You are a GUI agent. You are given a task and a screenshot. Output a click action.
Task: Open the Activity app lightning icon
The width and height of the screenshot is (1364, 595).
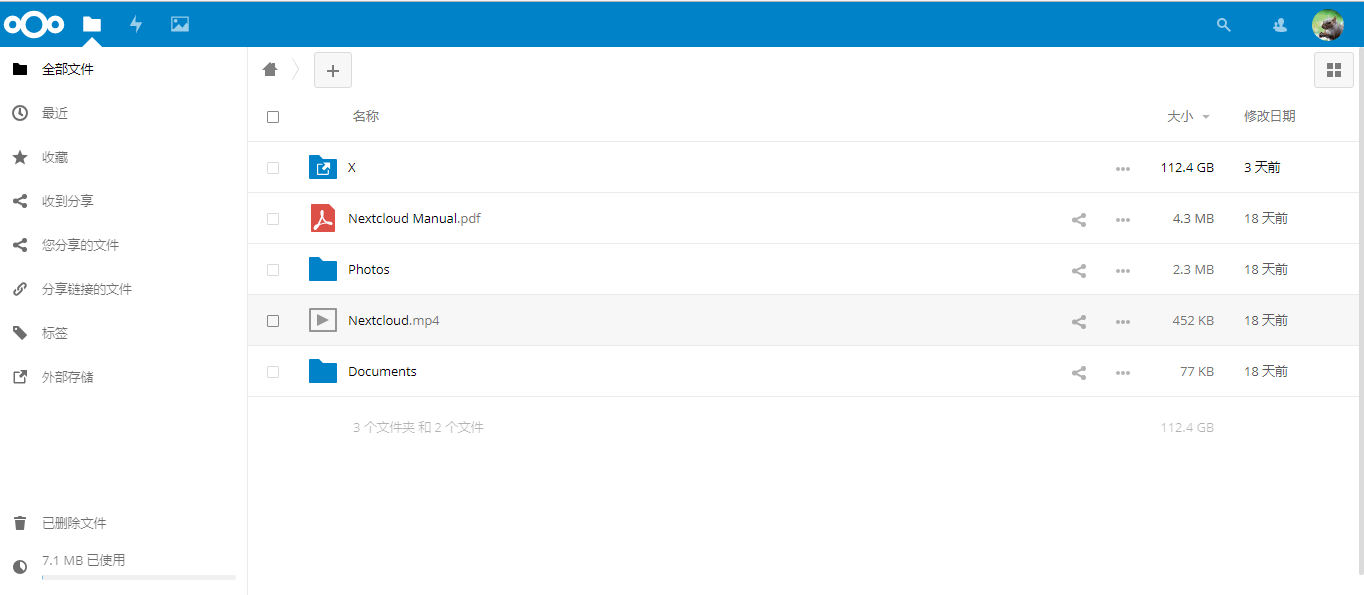136,24
